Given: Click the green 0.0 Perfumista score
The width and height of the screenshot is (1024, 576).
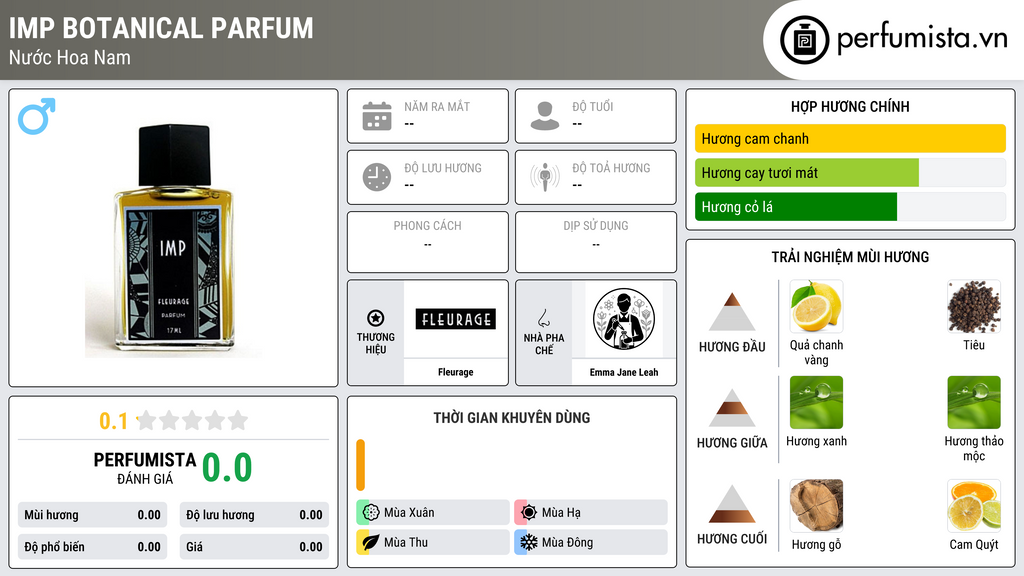Looking at the screenshot, I should 227,468.
